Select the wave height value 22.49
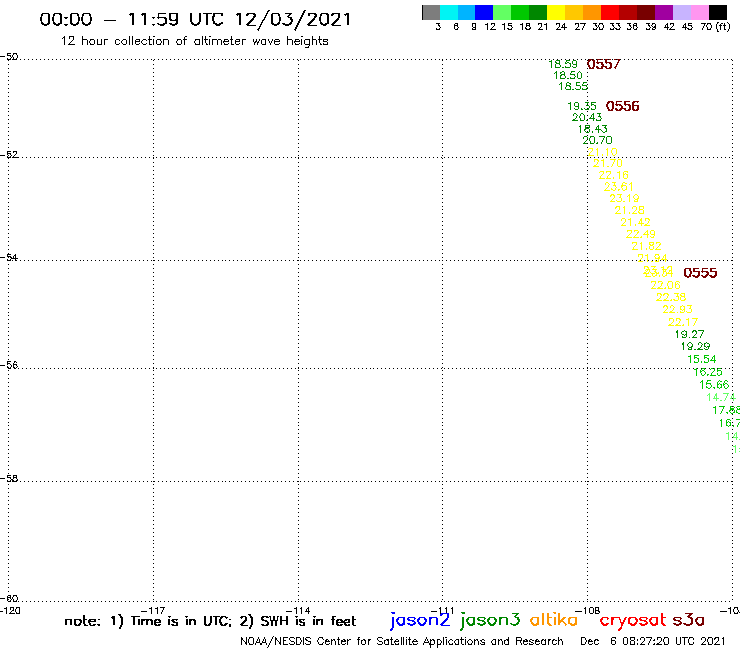This screenshot has height=650, width=740. coord(641,234)
